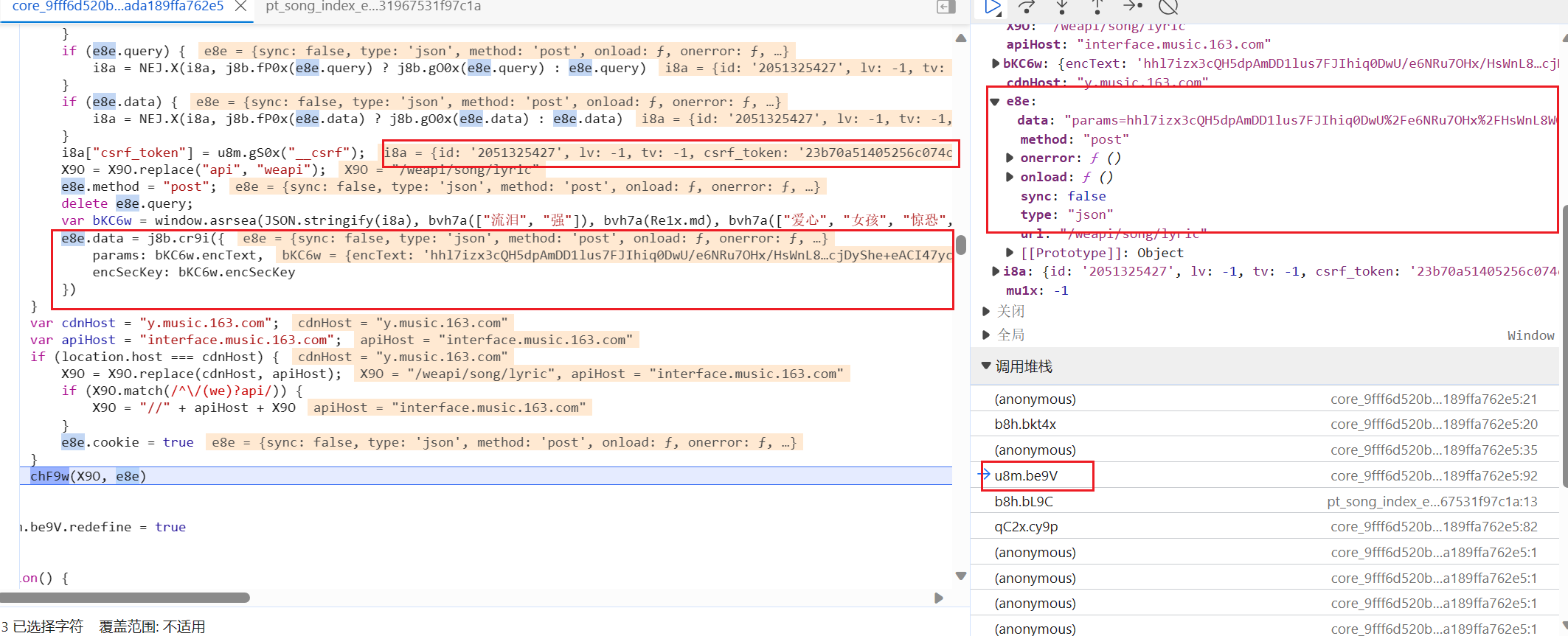Expand the onerror function property
The image size is (1568, 636).
pyautogui.click(x=1010, y=158)
